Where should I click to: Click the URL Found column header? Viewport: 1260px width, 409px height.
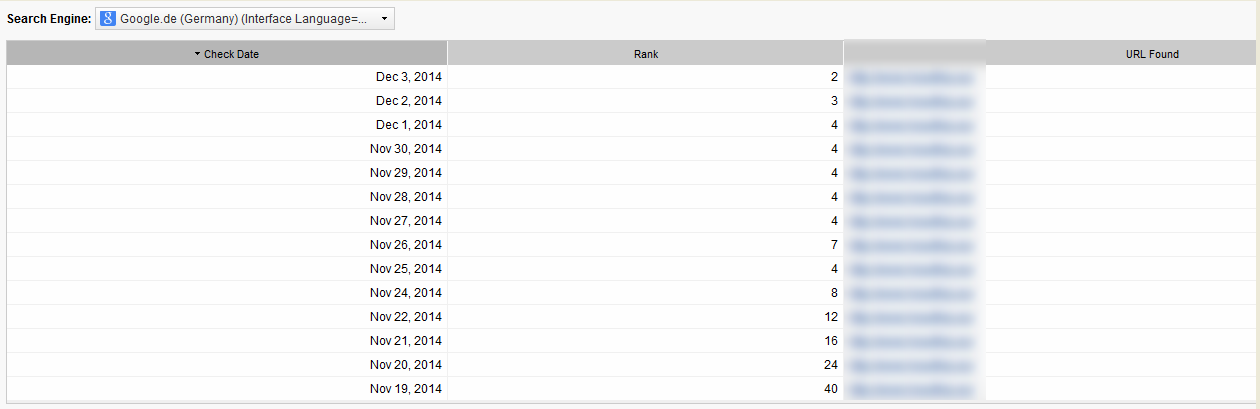point(1152,54)
